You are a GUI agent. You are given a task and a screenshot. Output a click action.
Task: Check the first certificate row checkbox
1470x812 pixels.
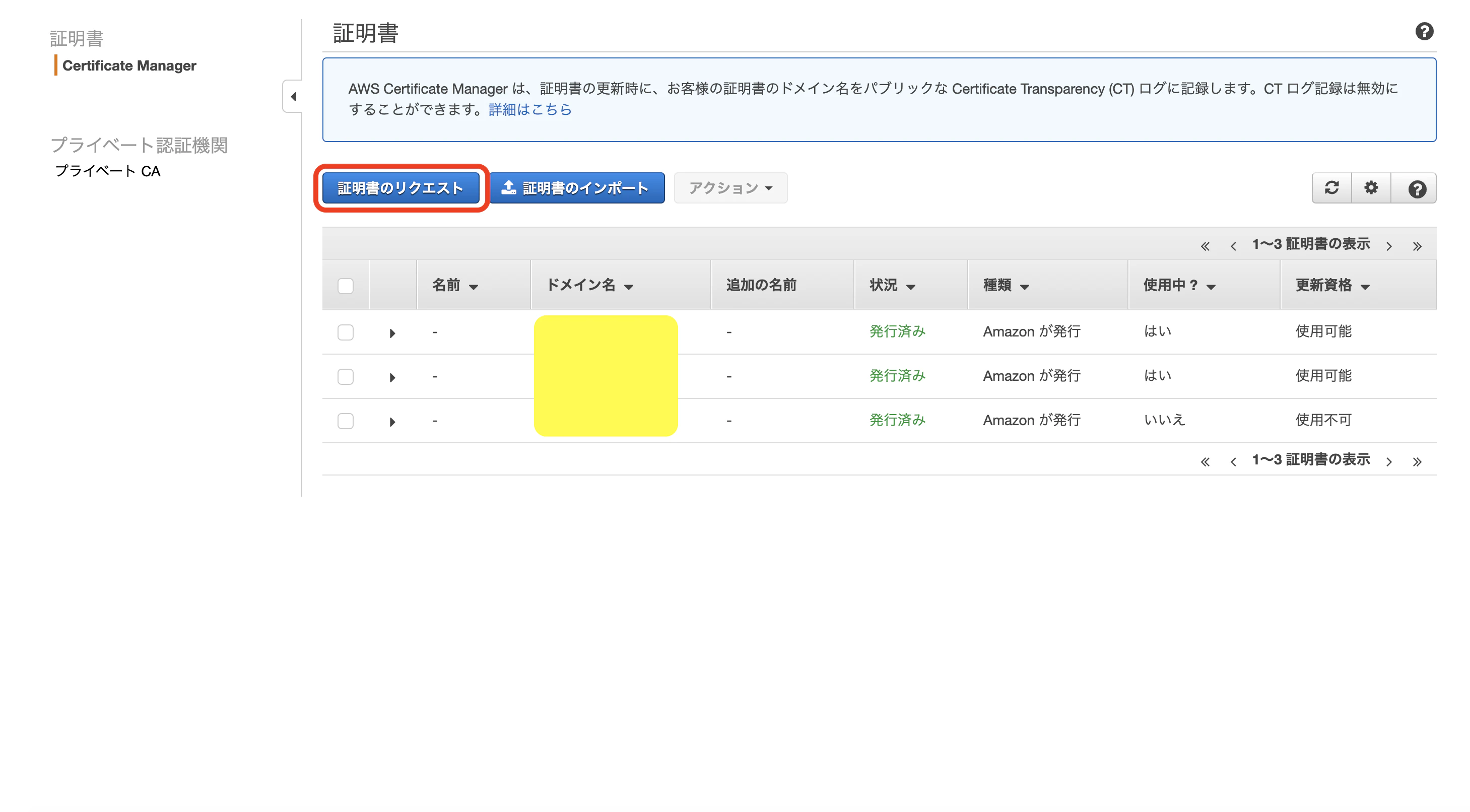pos(345,332)
